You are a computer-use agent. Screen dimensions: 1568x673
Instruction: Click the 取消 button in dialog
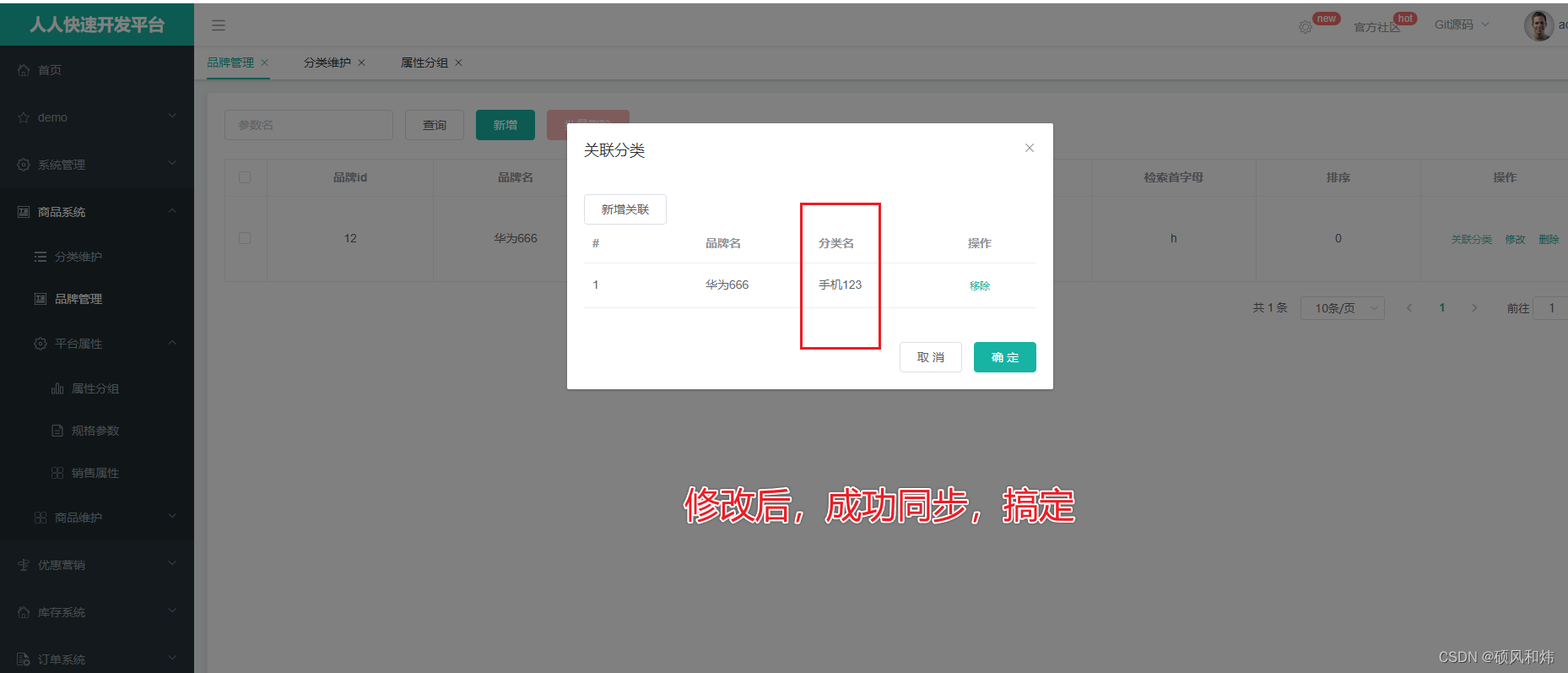[931, 357]
